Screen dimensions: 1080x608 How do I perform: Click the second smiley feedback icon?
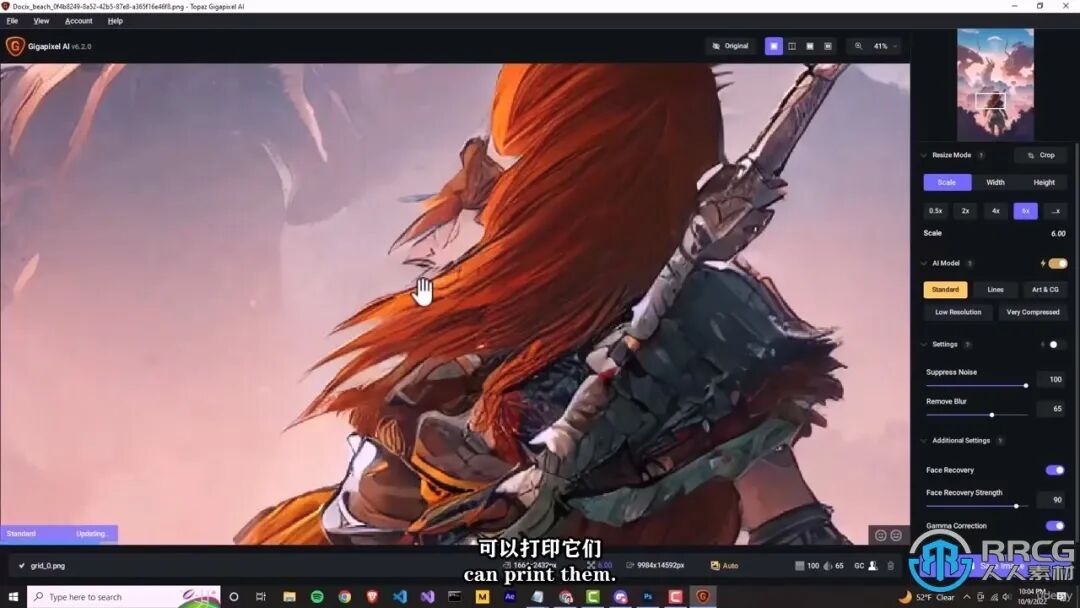click(895, 535)
